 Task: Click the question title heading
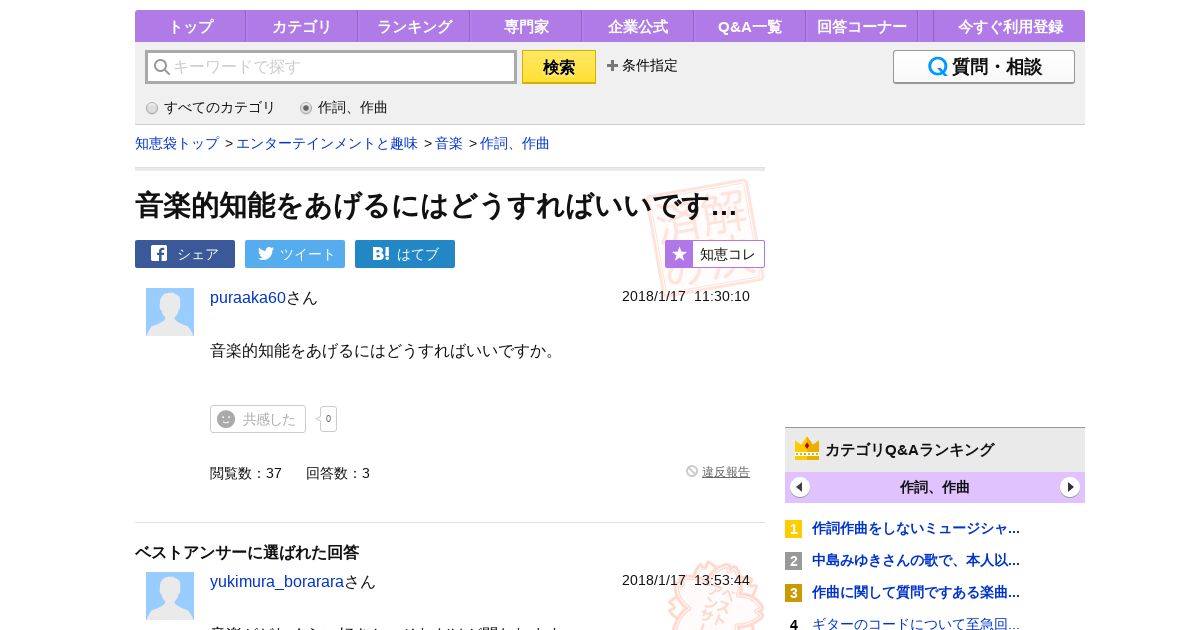(x=436, y=205)
